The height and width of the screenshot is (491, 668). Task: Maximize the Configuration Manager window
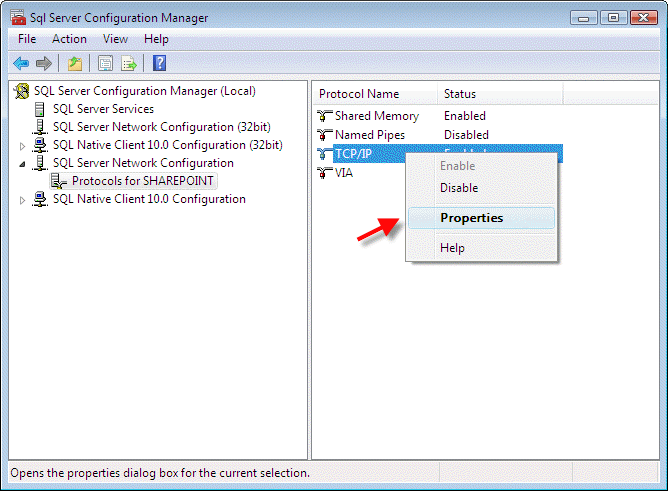click(613, 18)
